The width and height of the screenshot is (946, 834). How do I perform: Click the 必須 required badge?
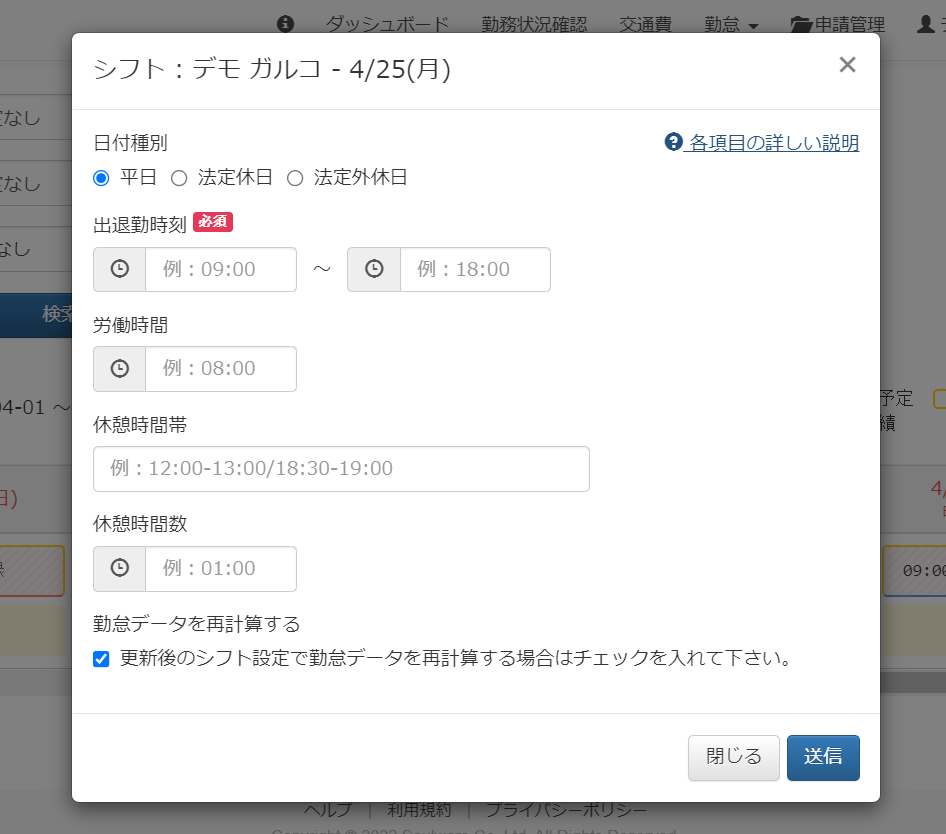point(213,222)
